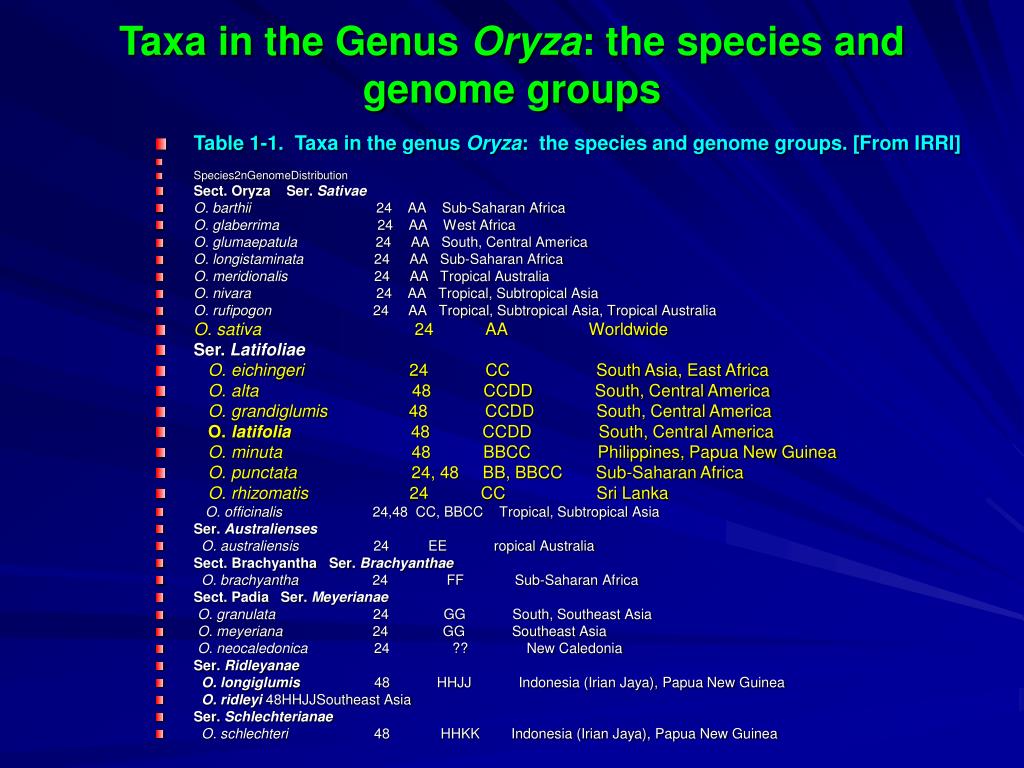This screenshot has width=1024, height=768.
Task: Select 'Sri Lanka' in the O. rhizomatis row
Action: pos(632,493)
